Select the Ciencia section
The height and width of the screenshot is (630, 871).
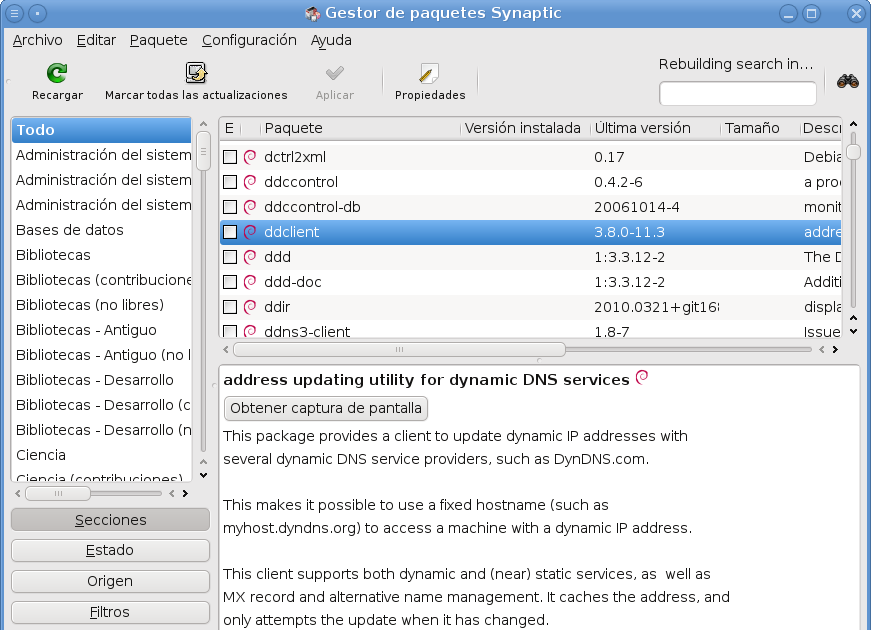[101, 455]
